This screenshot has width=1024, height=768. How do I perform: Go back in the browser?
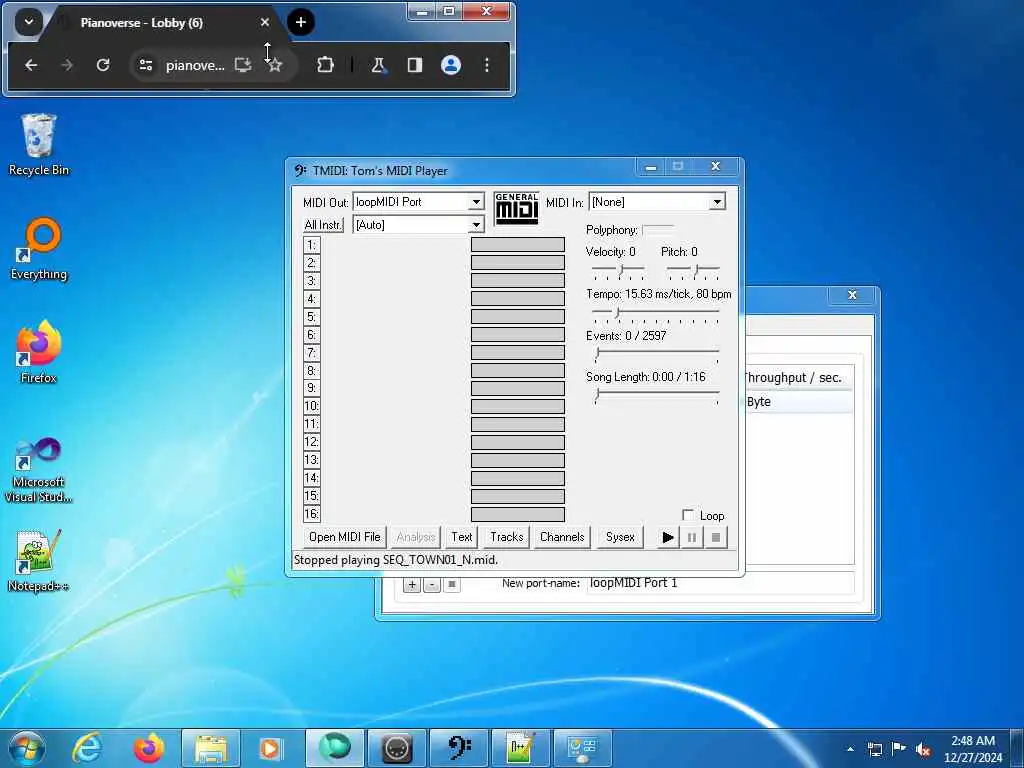(31, 65)
